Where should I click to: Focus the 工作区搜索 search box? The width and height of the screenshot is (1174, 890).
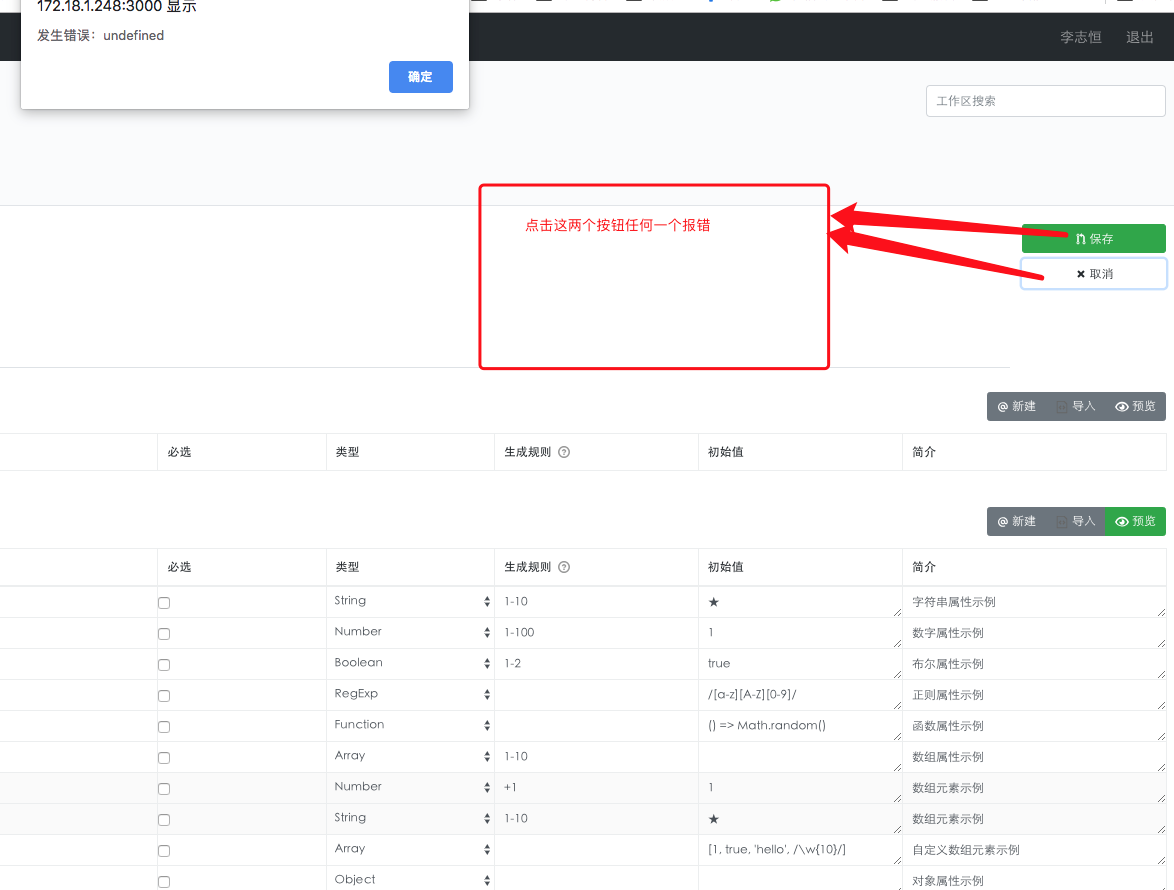coord(1045,101)
